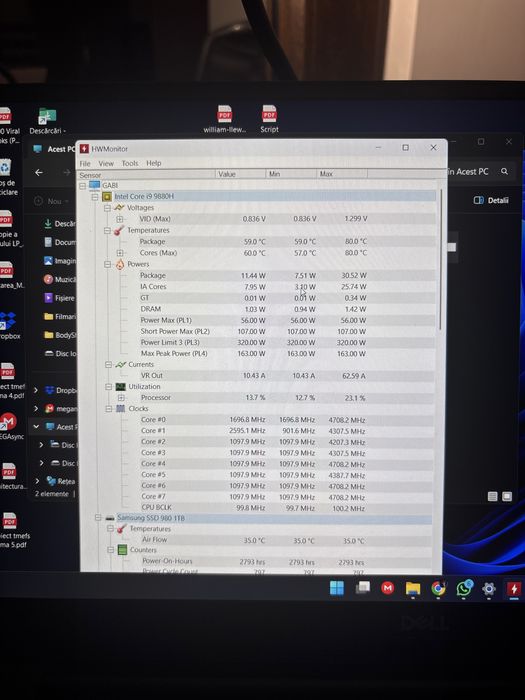Click the Currents graph icon
525x700 pixels.
pos(121,365)
